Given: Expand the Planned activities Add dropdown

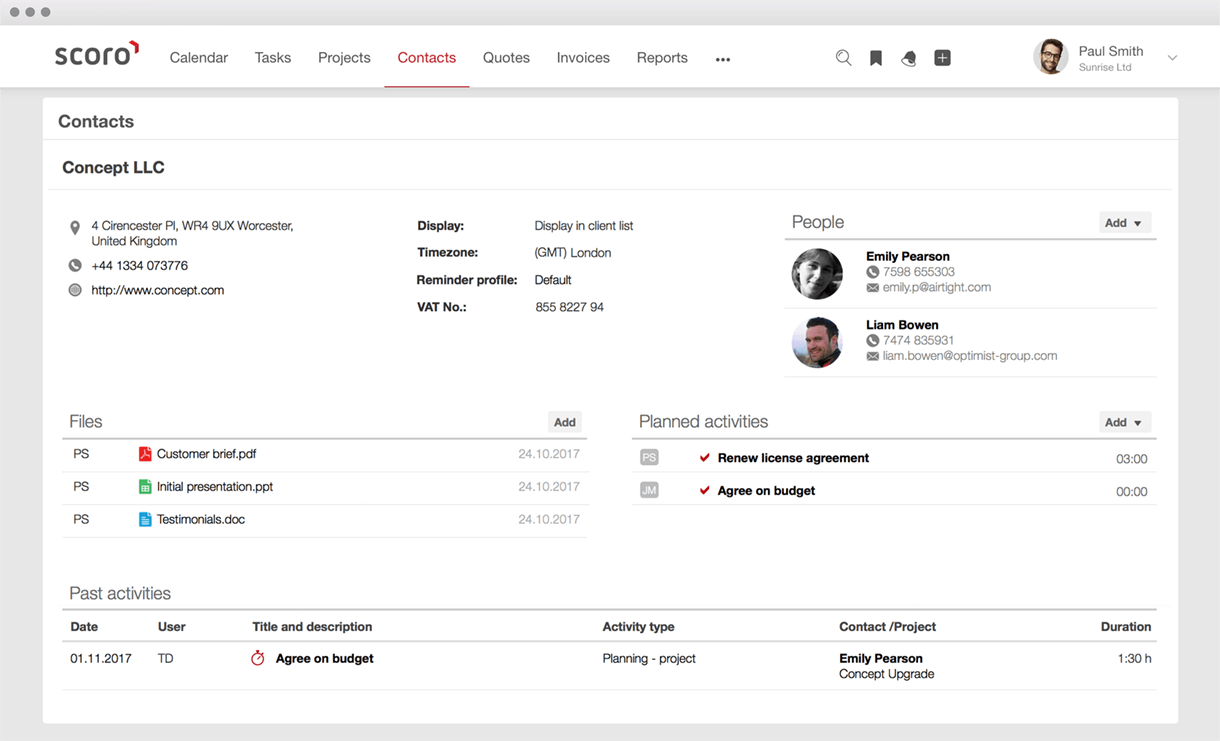Looking at the screenshot, I should pyautogui.click(x=1125, y=422).
